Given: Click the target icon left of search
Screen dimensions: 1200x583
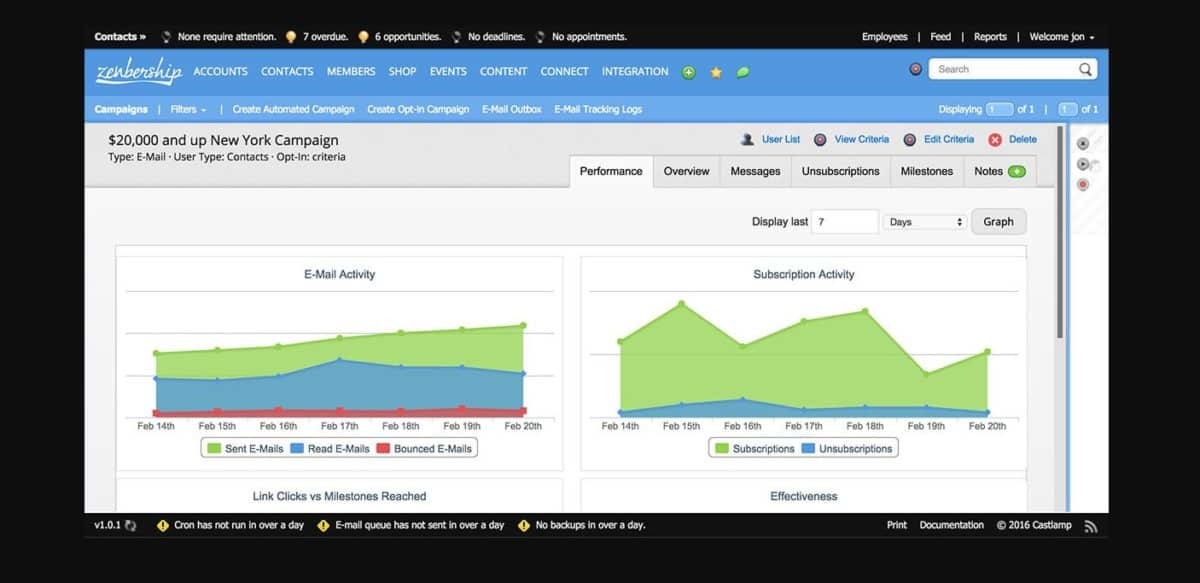Looking at the screenshot, I should click(x=915, y=69).
